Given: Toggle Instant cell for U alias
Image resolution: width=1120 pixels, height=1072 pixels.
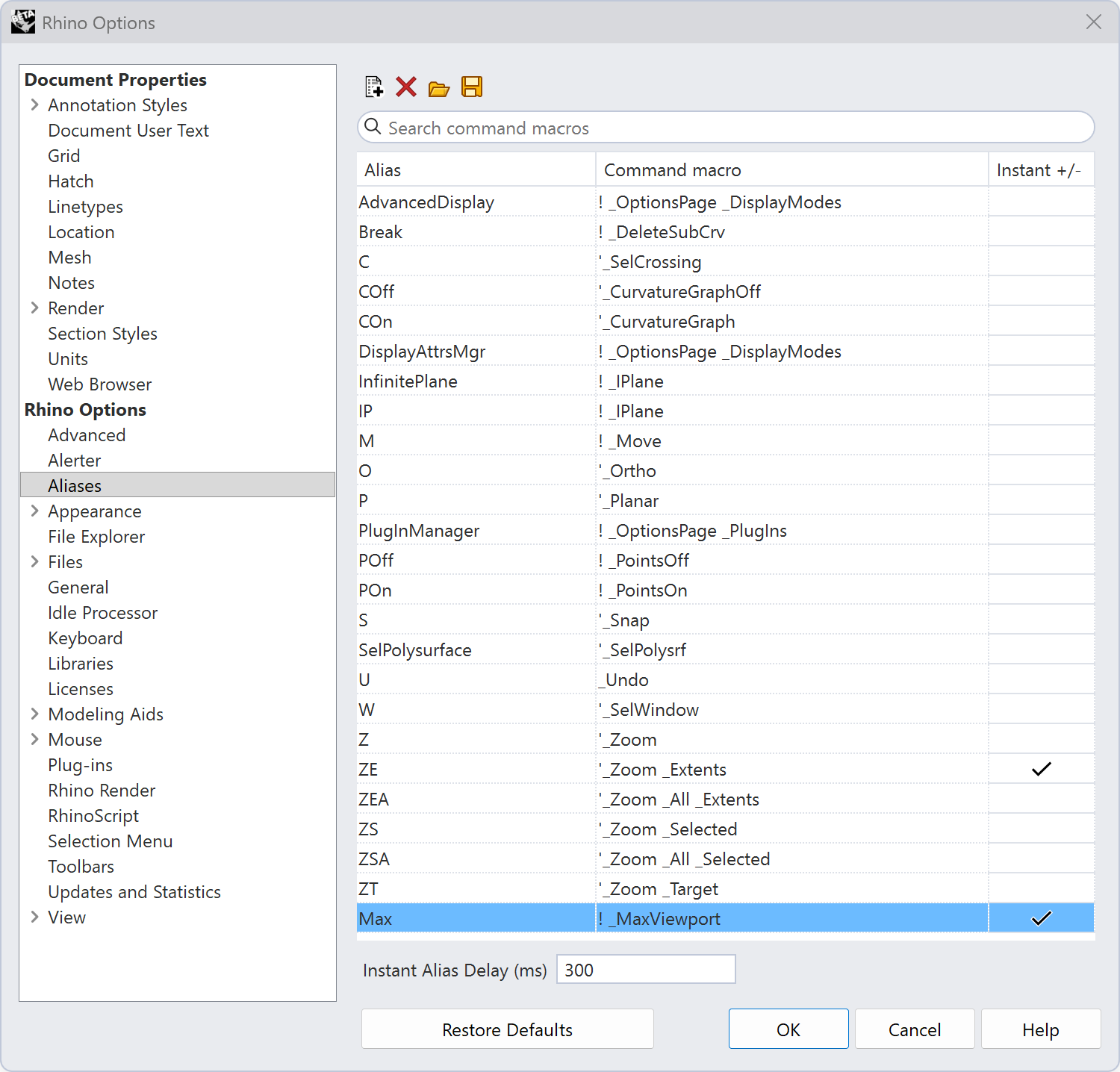Looking at the screenshot, I should click(x=1042, y=679).
